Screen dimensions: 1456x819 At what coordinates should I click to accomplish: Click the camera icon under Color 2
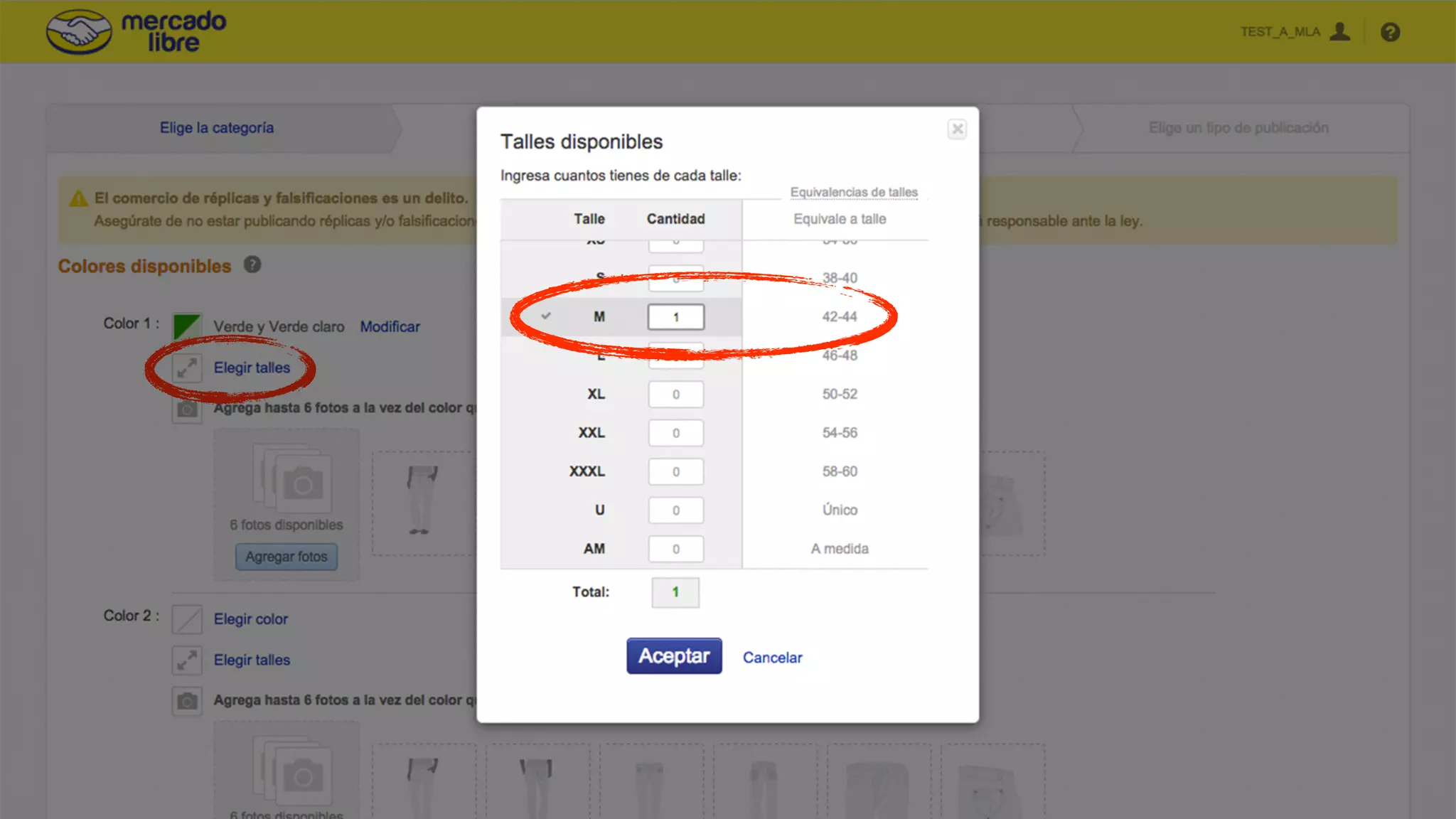click(x=187, y=701)
